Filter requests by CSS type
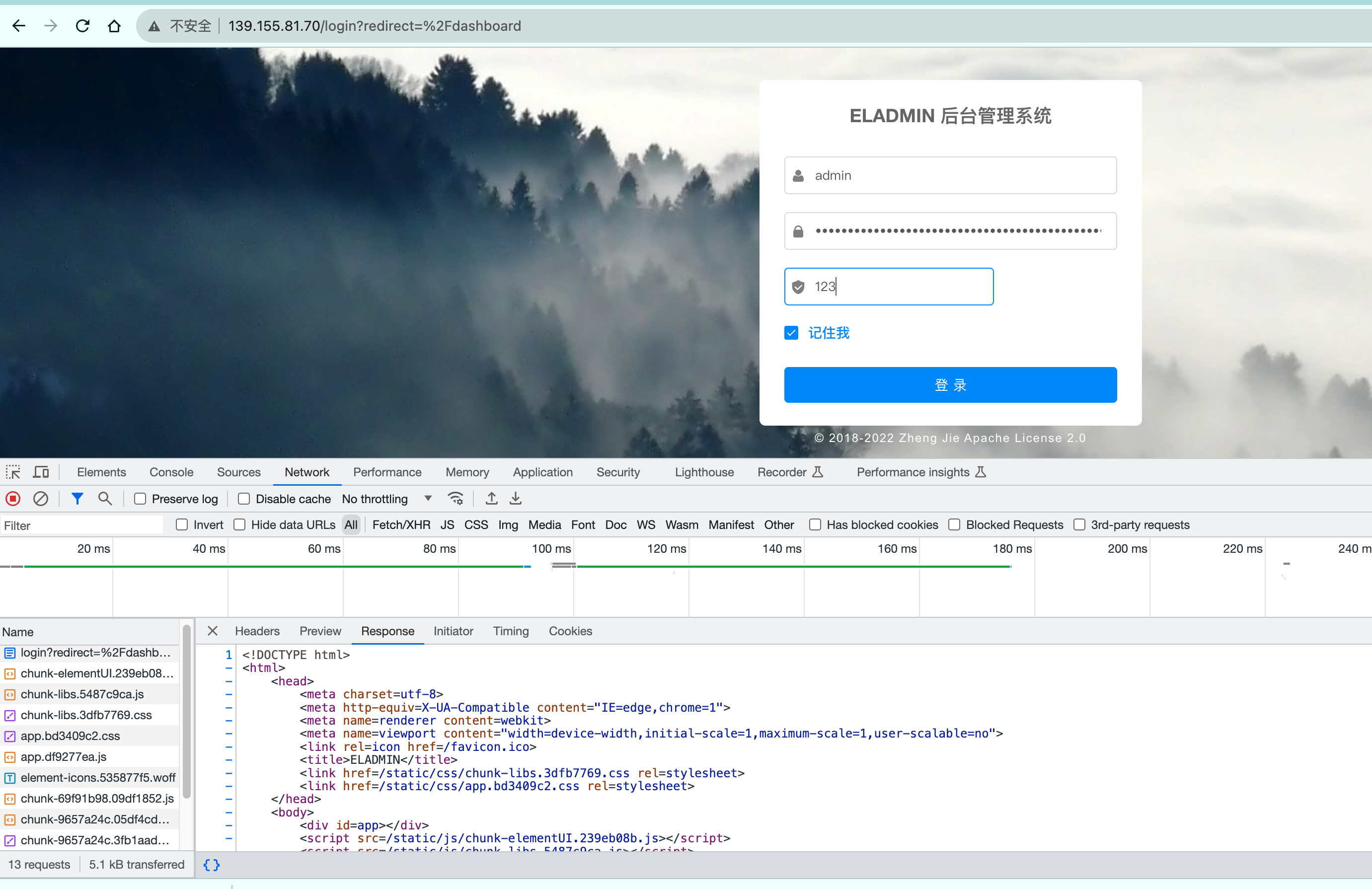1372x889 pixels. 476,524
